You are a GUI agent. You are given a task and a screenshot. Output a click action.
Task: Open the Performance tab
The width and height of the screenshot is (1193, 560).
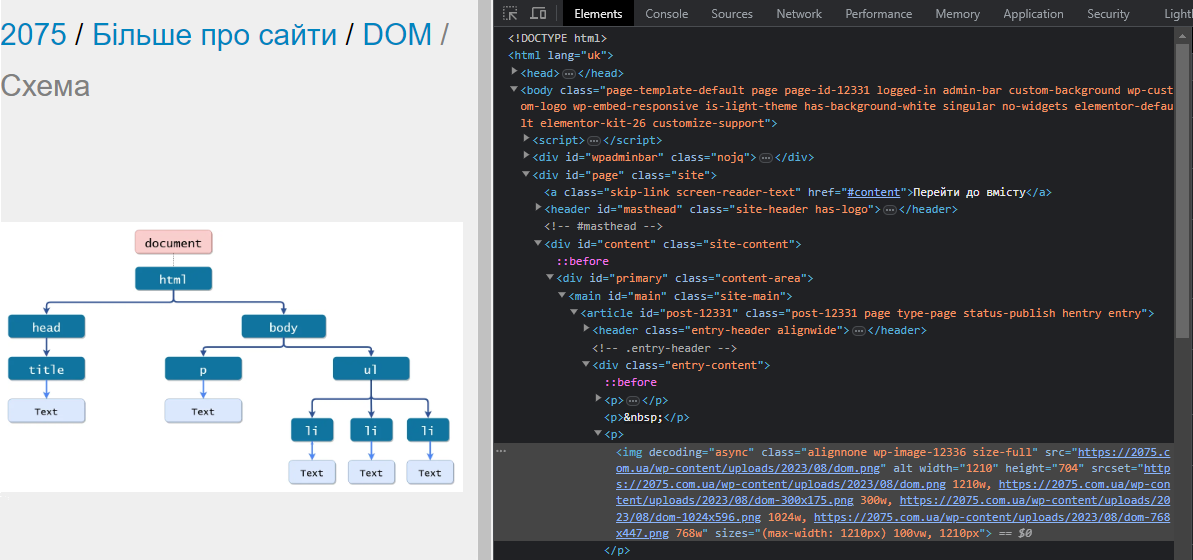pos(879,14)
